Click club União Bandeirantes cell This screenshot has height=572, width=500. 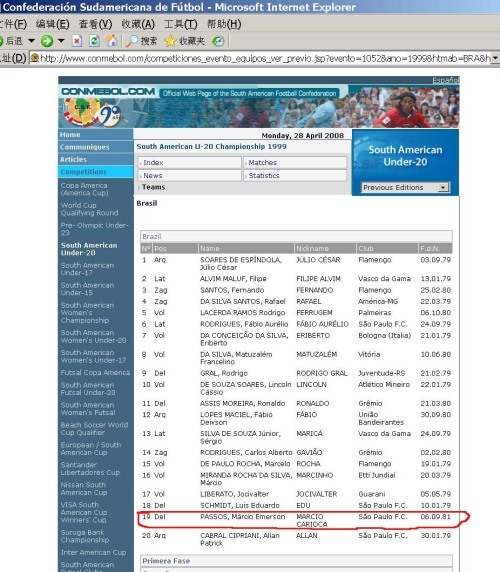point(381,418)
